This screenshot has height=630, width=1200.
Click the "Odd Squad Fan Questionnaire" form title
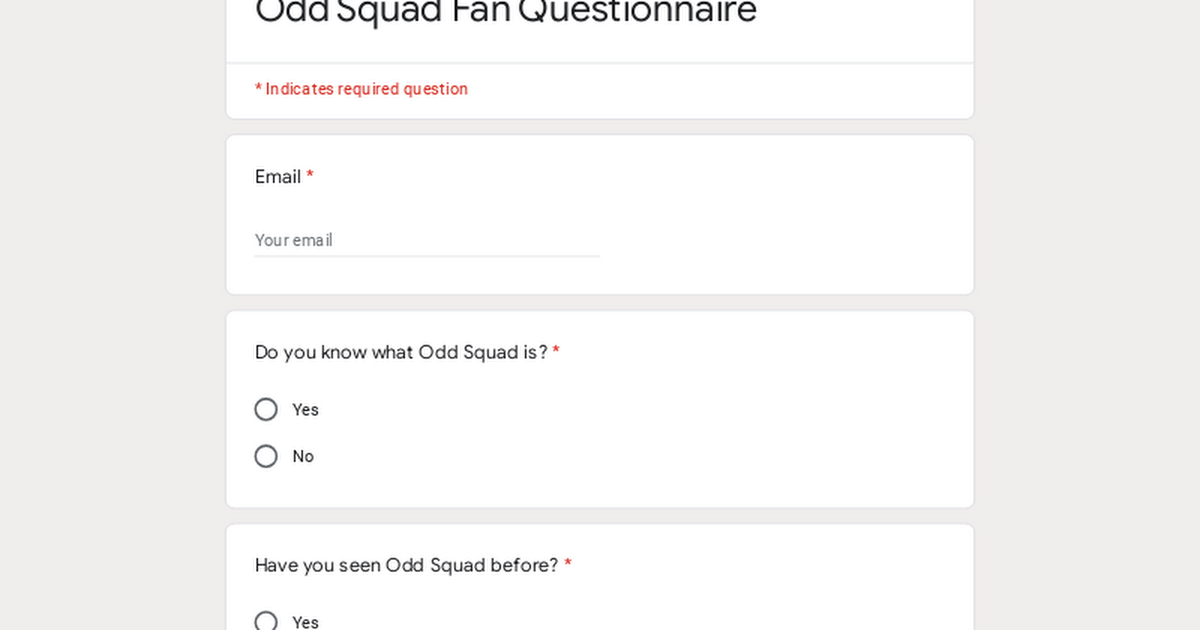[x=506, y=12]
